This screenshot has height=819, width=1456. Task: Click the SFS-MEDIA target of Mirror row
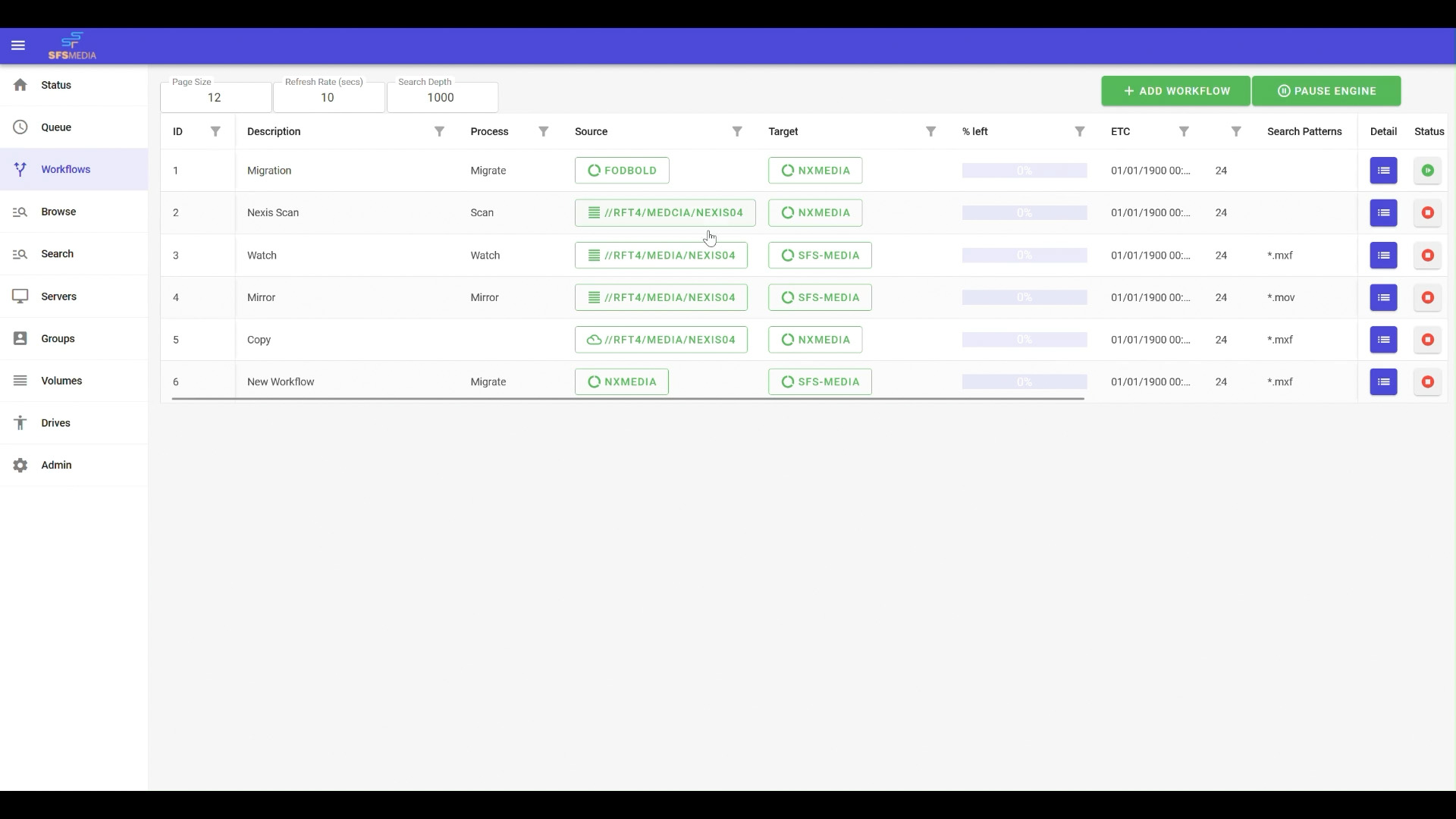coord(820,297)
